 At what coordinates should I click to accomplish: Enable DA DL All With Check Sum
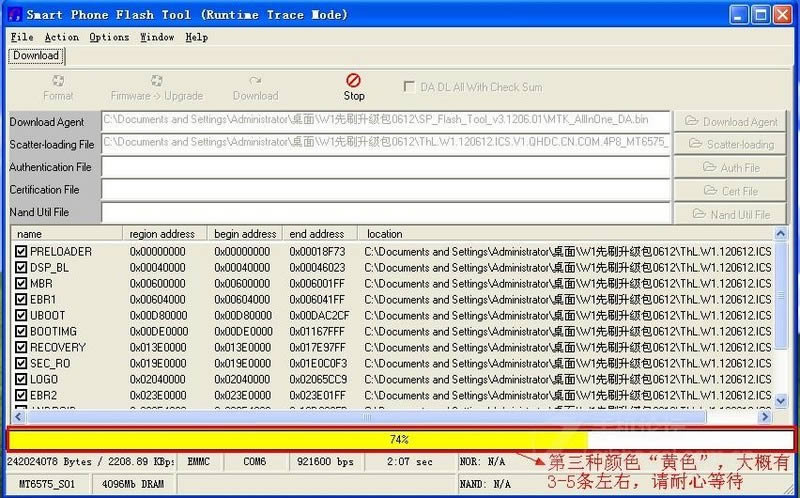[409, 87]
